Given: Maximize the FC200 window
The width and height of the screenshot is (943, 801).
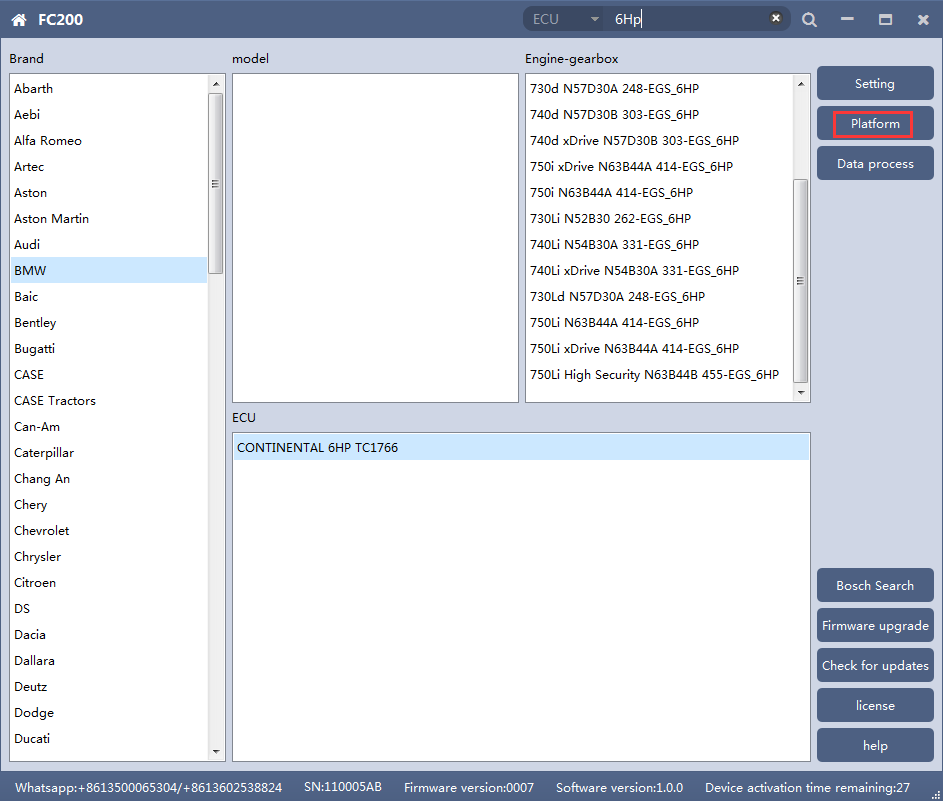Looking at the screenshot, I should pos(885,20).
